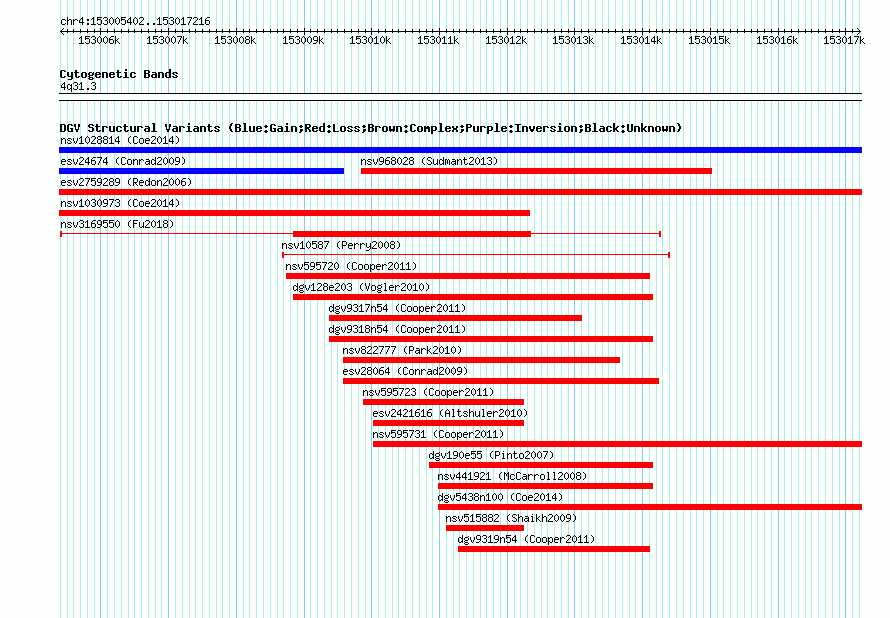
Task: Click the red nsv822777 loss bar
Action: [481, 360]
